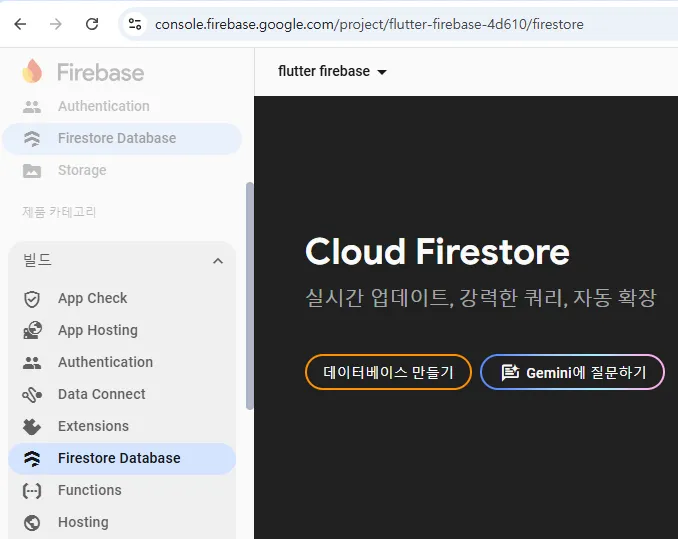The image size is (678, 539).
Task: Open App Hosting in the build menu
Action: click(98, 330)
